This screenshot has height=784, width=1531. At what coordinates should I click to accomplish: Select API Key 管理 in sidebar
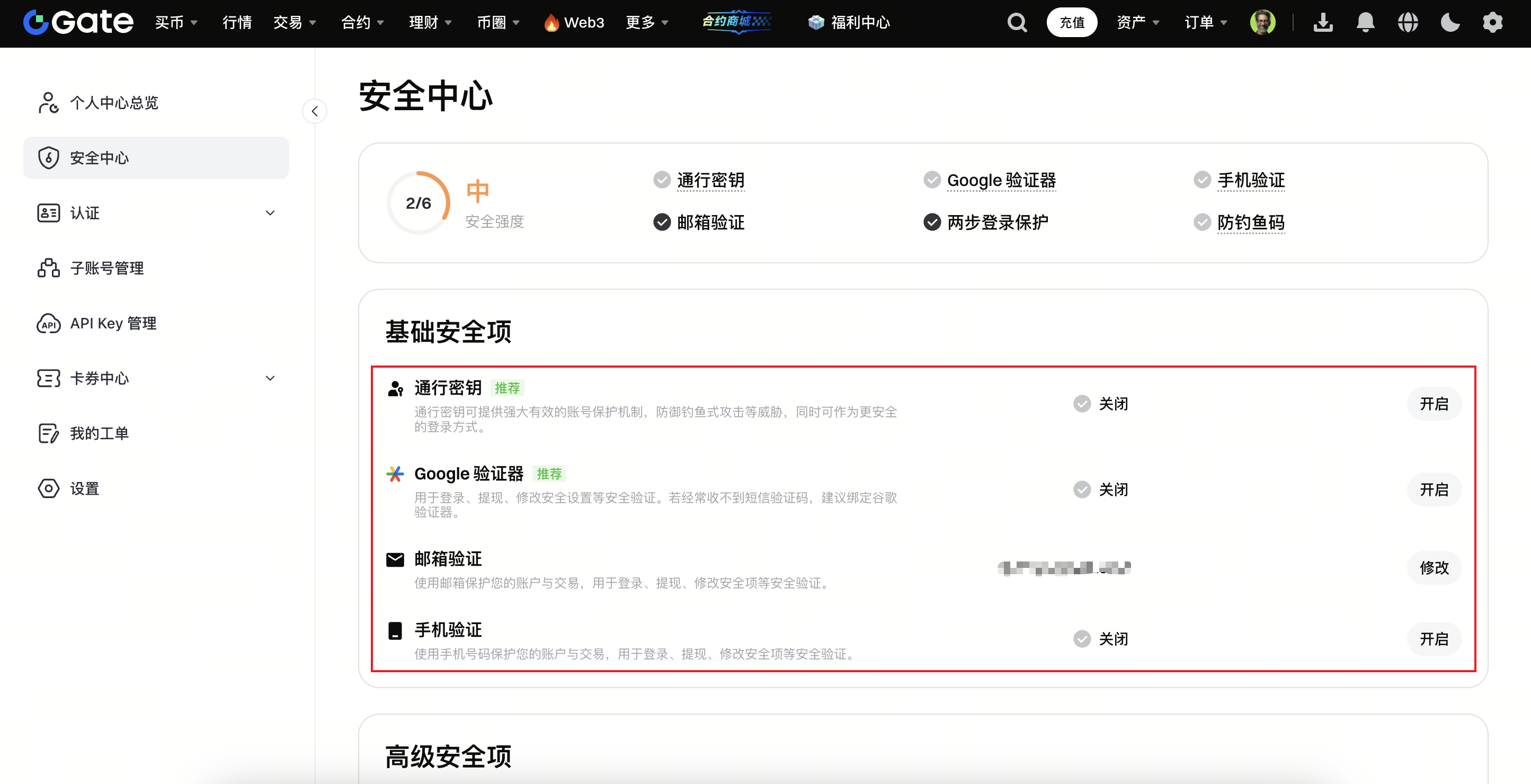click(113, 323)
